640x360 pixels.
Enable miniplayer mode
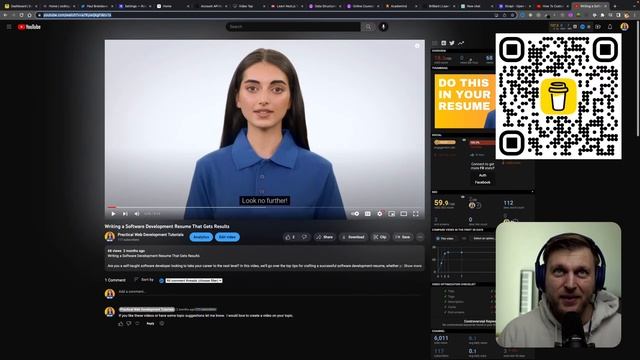pos(391,213)
